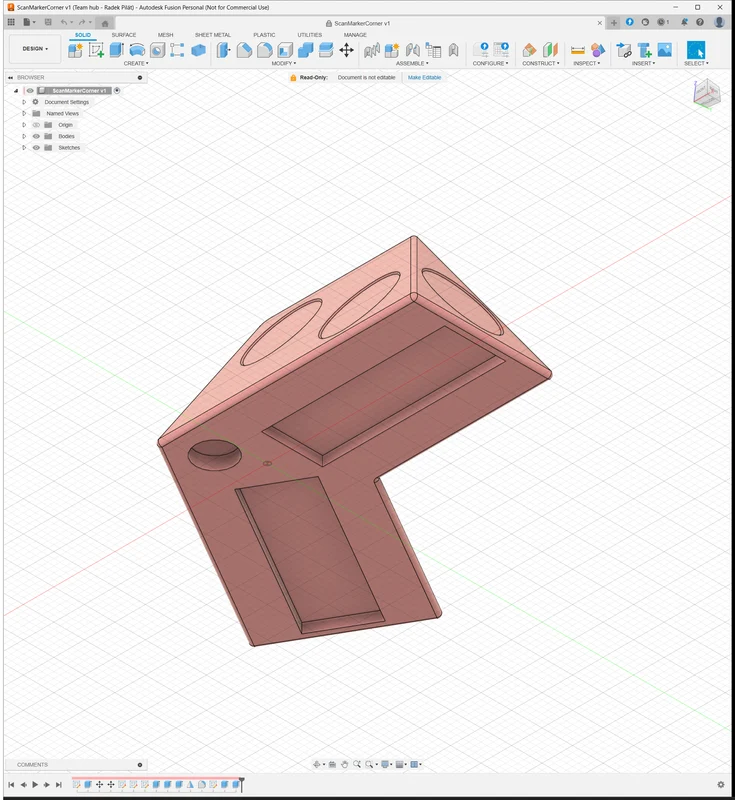Toggle visibility of ScanMarkerCorner v1 component
This screenshot has height=800, width=735.
[30, 90]
